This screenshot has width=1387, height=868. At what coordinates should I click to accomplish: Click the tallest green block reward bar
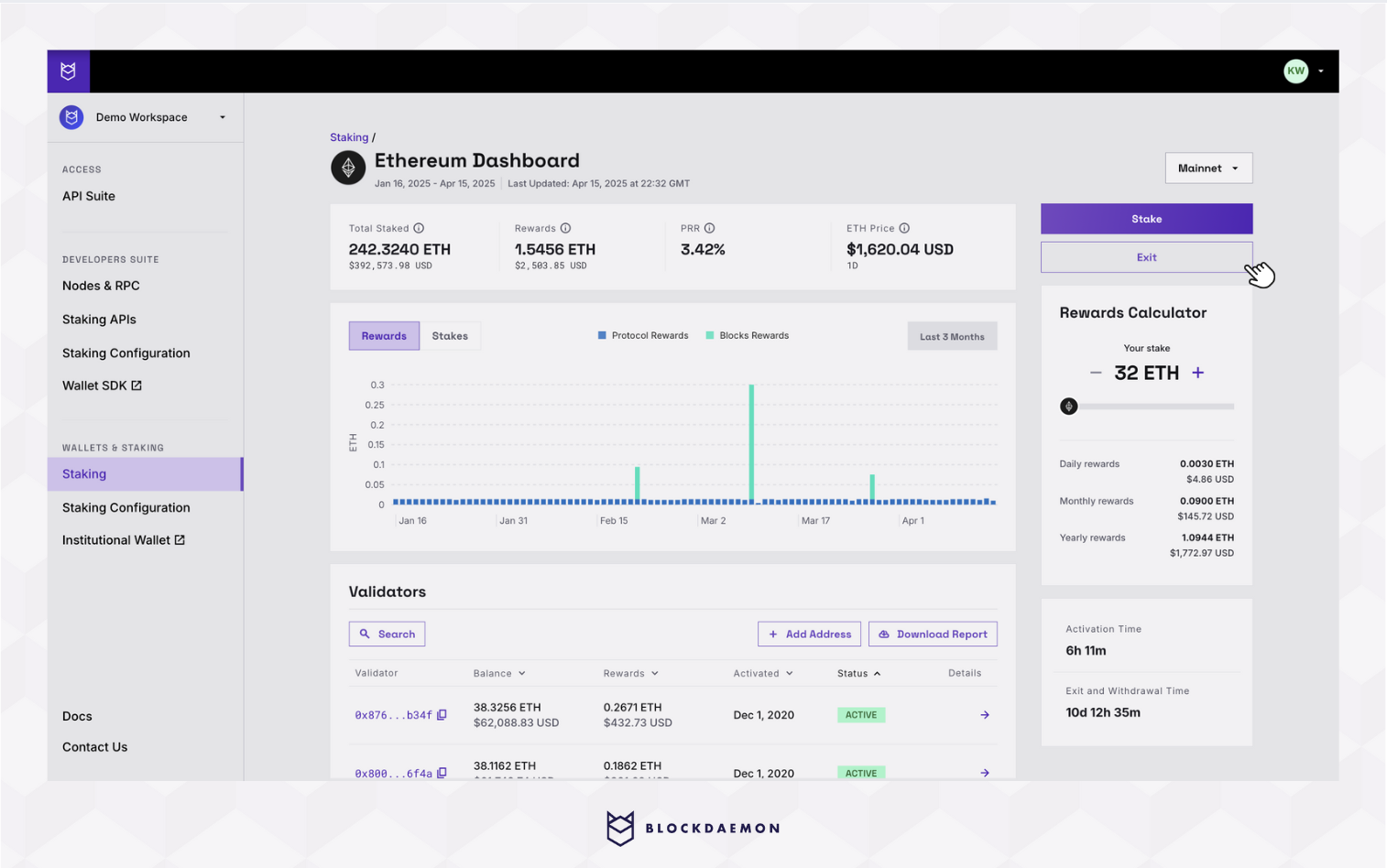(x=751, y=442)
